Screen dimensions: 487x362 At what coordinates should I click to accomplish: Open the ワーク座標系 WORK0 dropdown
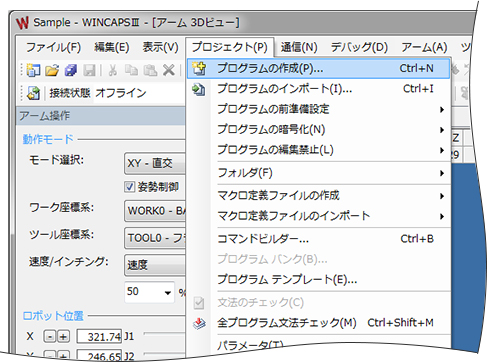pyautogui.click(x=155, y=211)
